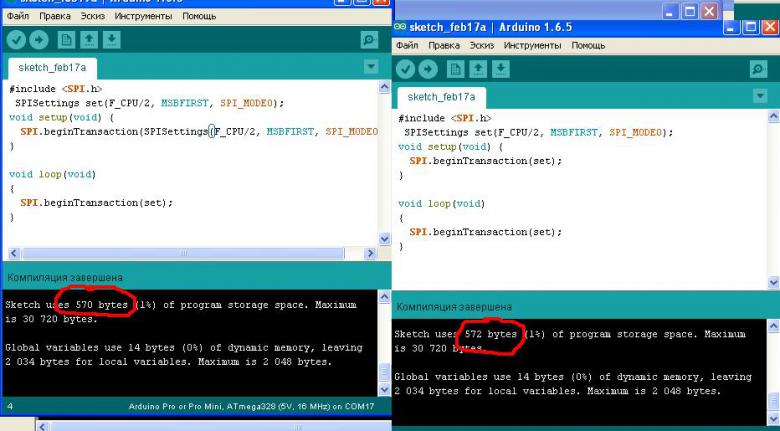Click Arduino logo in right window title bar
The image size is (780, 431).
(x=400, y=27)
